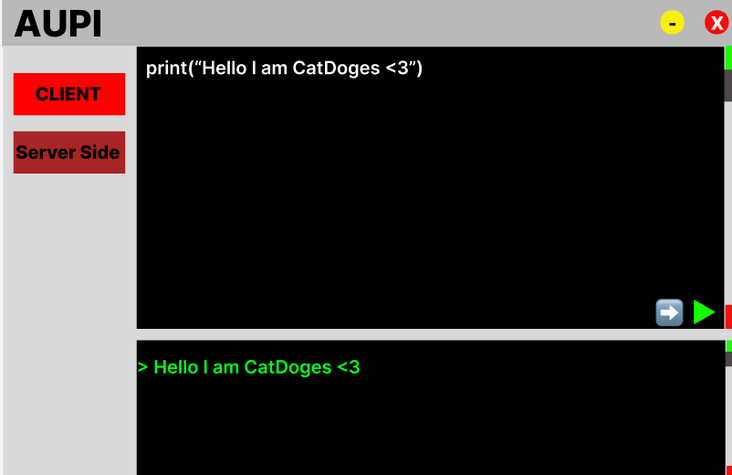This screenshot has height=475, width=732.
Task: Click the divider between editor and console
Action: [430, 334]
